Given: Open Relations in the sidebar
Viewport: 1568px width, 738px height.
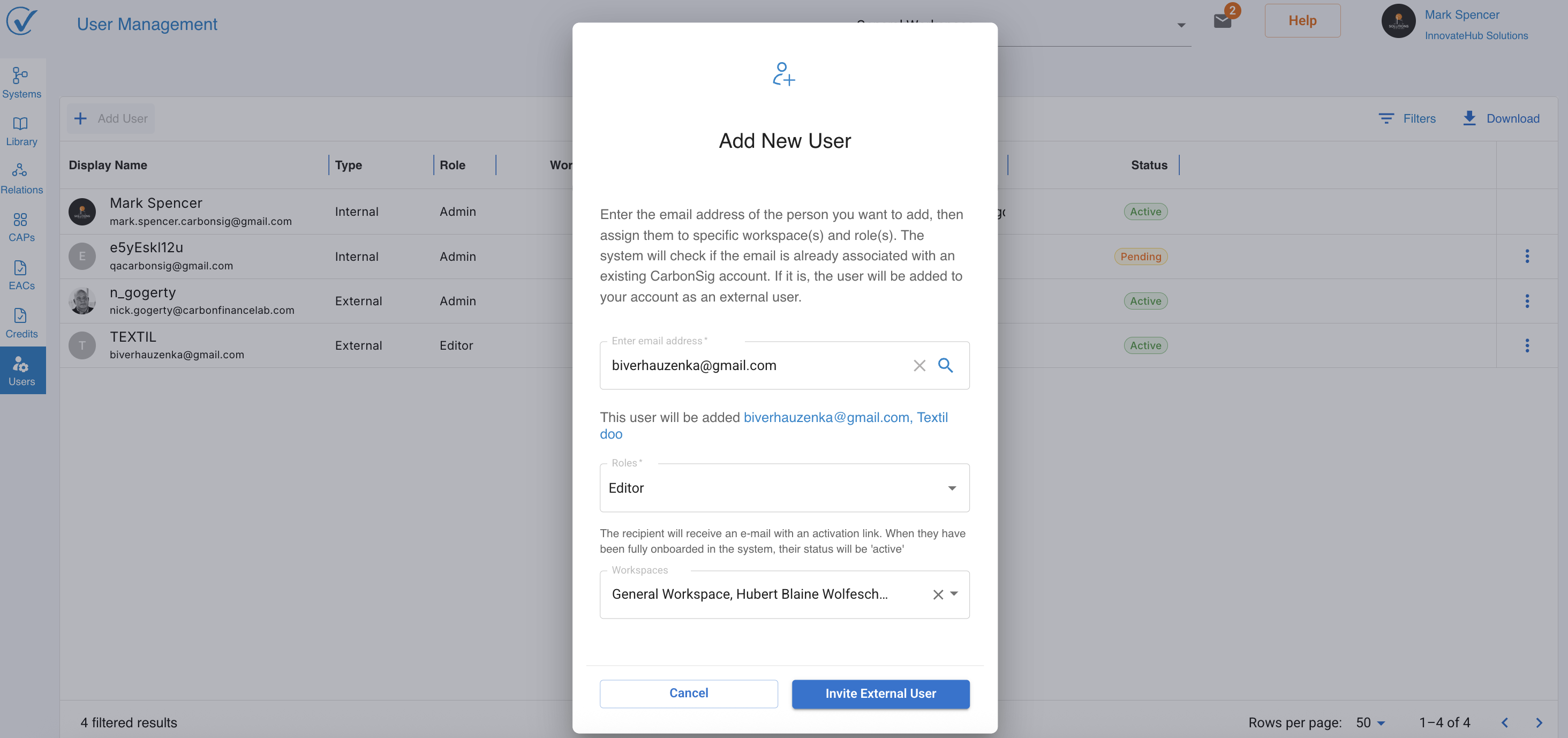Looking at the screenshot, I should point(21,178).
